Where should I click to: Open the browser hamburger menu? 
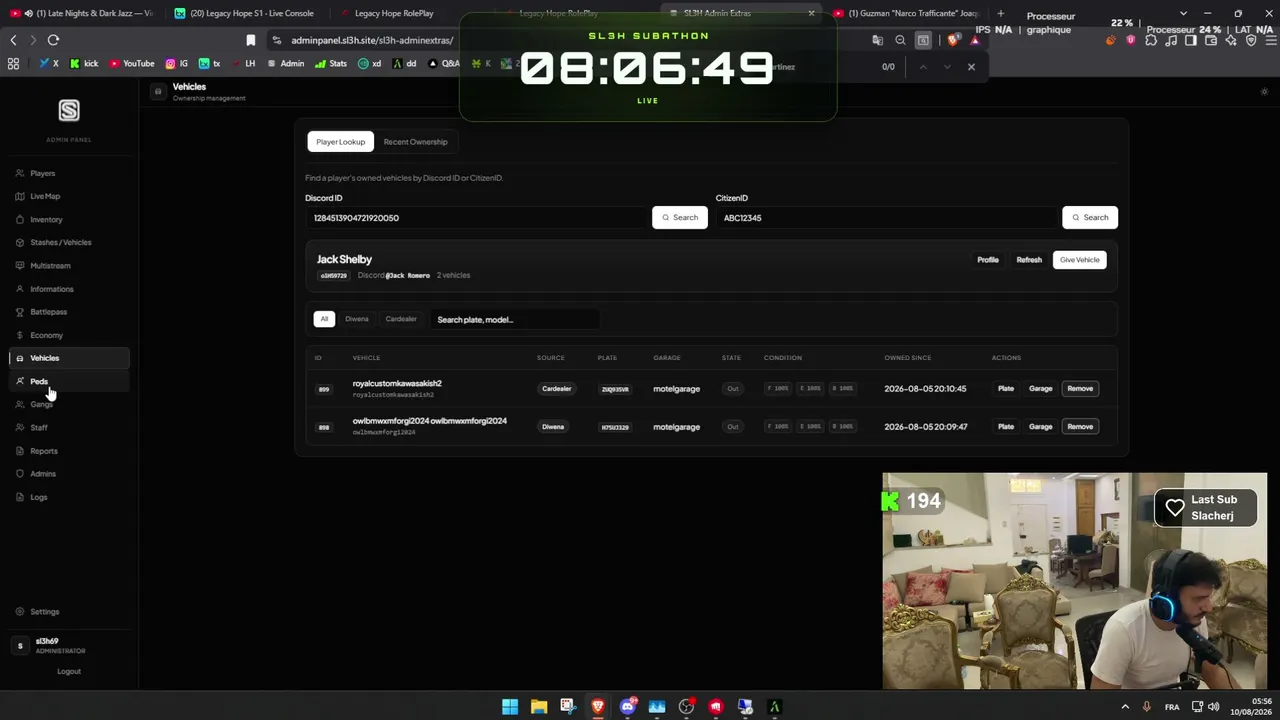[x=1270, y=40]
